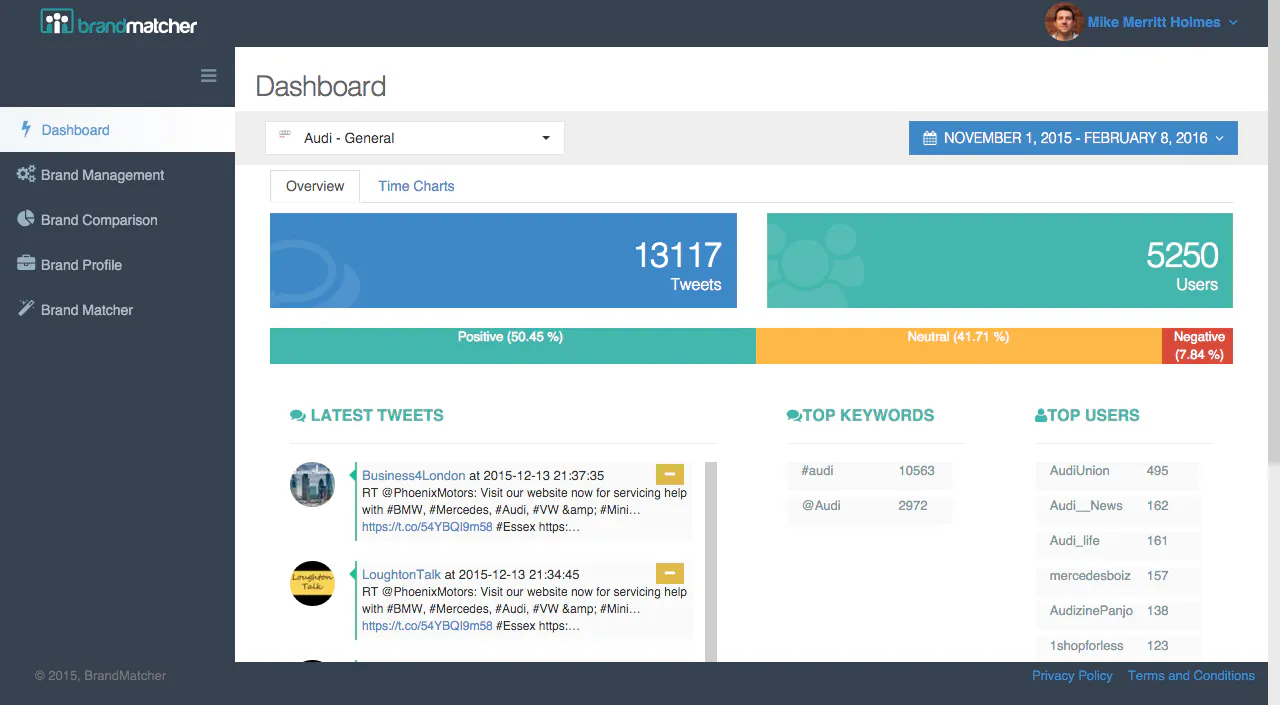Image resolution: width=1280 pixels, height=705 pixels.
Task: Click the Dashboard page heading
Action: coord(321,86)
